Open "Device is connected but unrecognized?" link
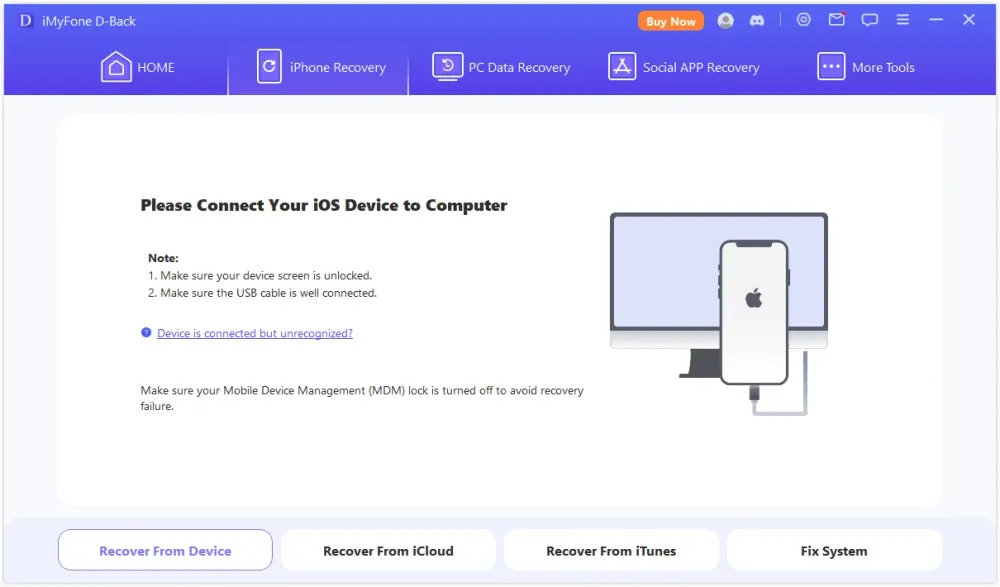 (x=254, y=334)
